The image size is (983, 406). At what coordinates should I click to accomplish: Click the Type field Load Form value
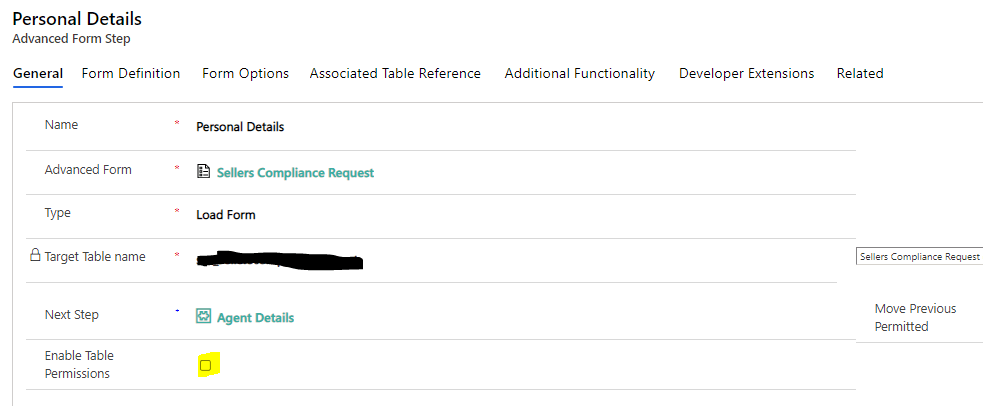(226, 214)
